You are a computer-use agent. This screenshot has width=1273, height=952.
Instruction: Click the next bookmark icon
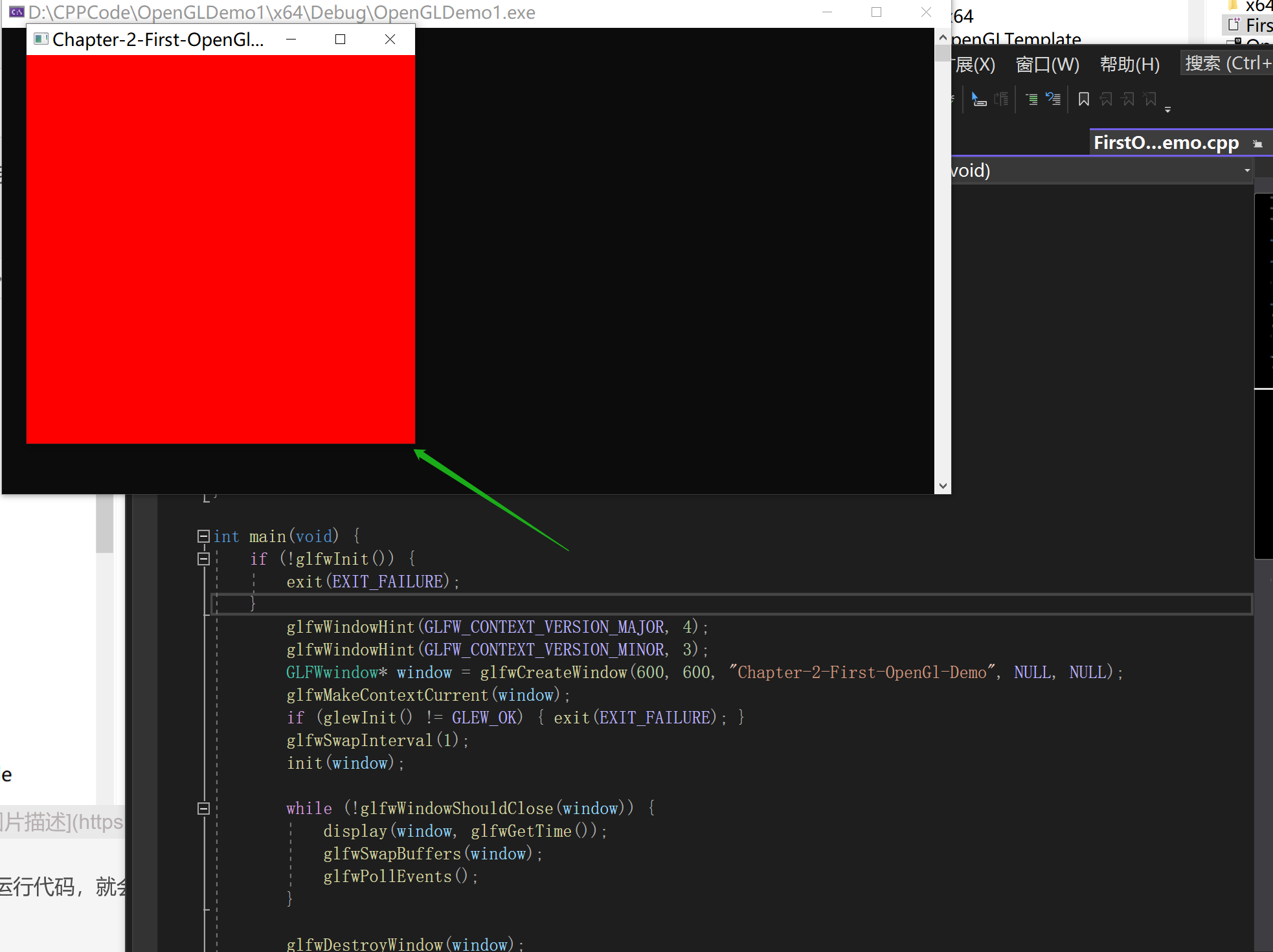1129,99
